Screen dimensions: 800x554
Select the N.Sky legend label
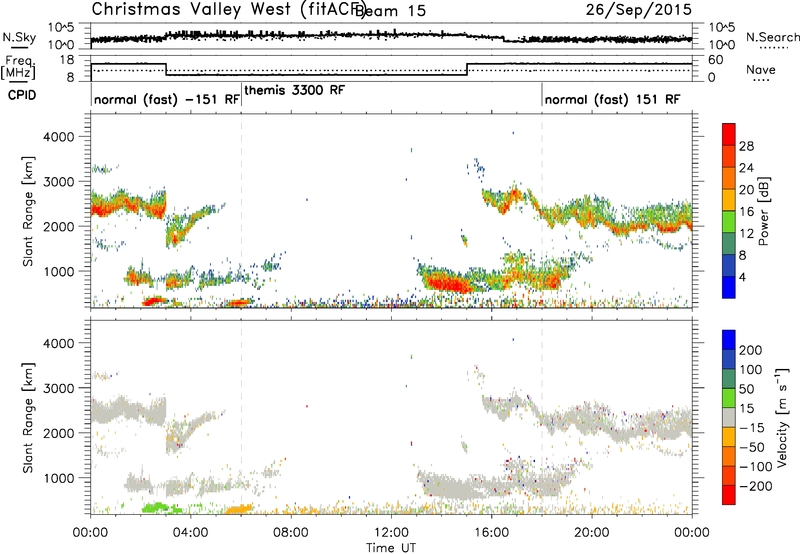point(19,37)
